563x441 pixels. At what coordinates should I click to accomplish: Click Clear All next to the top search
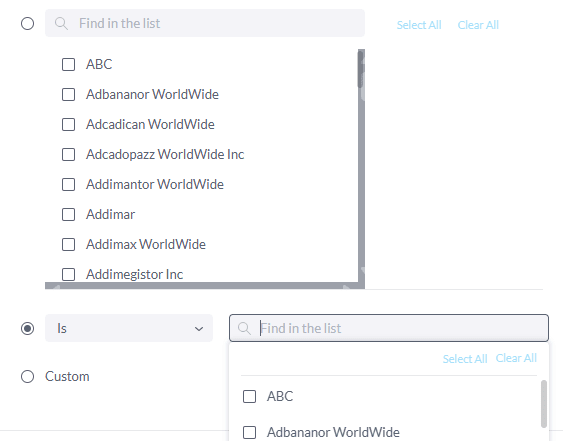click(478, 25)
